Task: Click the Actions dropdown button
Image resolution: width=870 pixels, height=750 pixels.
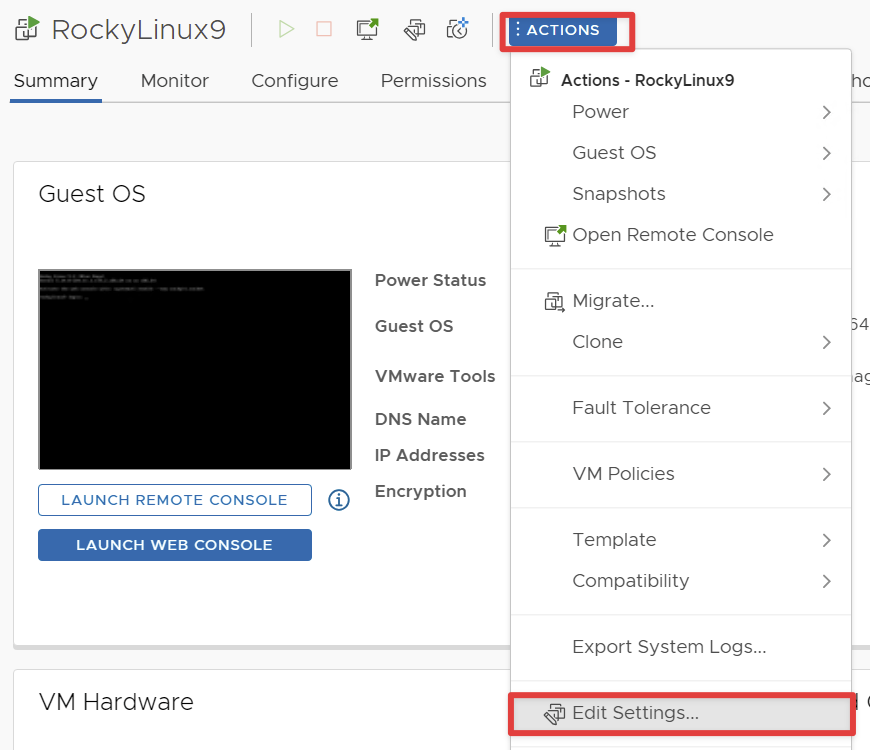Action: (x=562, y=30)
